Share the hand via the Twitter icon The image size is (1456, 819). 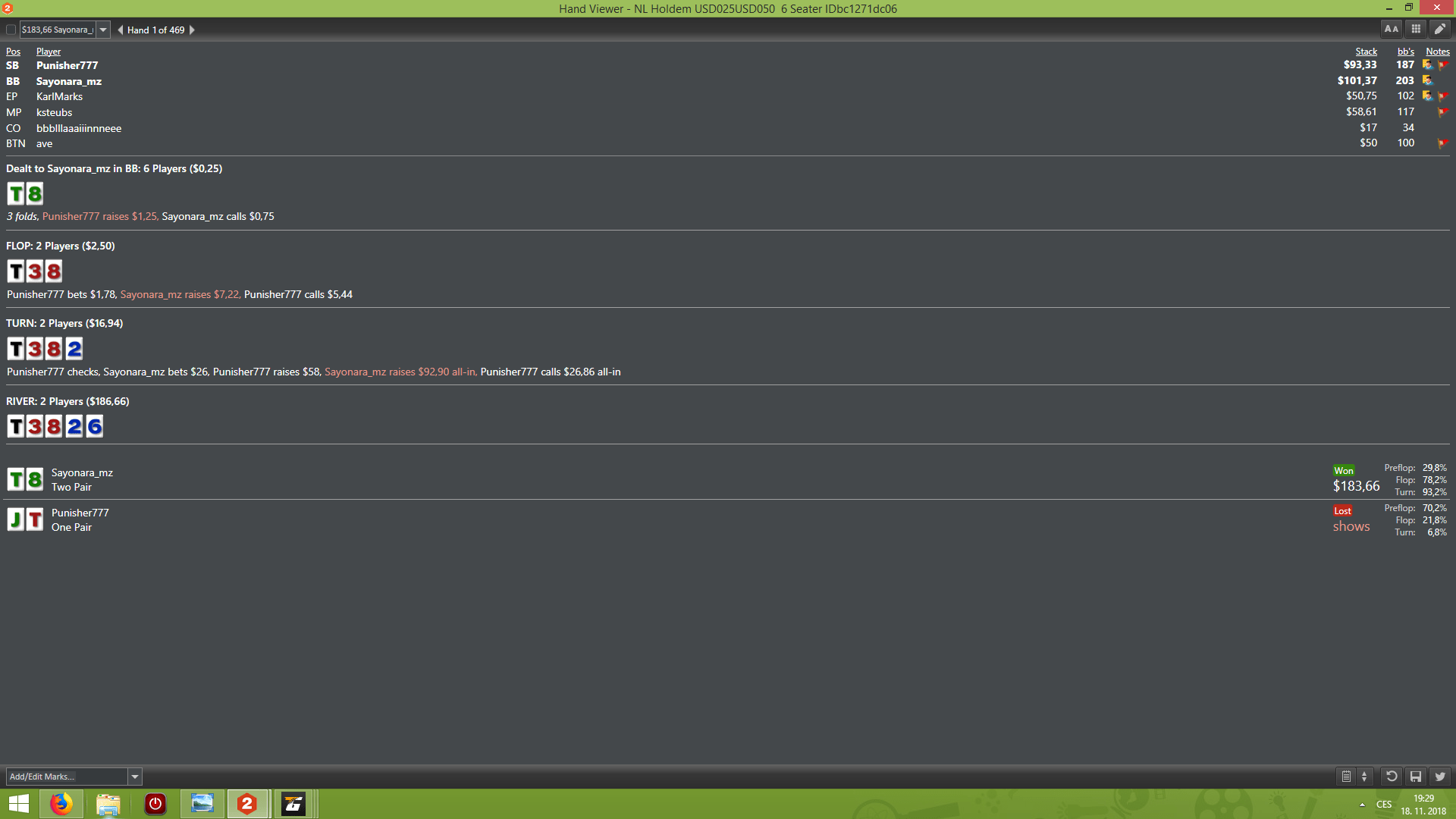[1439, 777]
